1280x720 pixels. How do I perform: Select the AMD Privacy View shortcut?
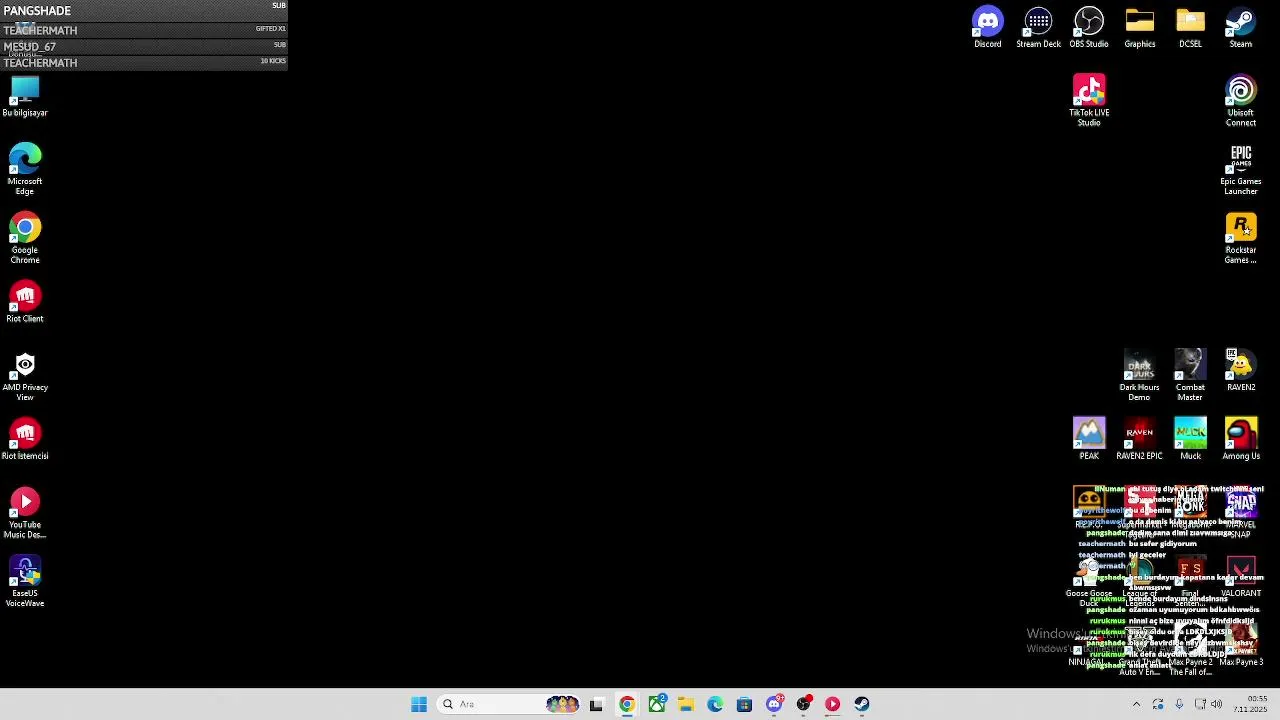click(x=25, y=376)
